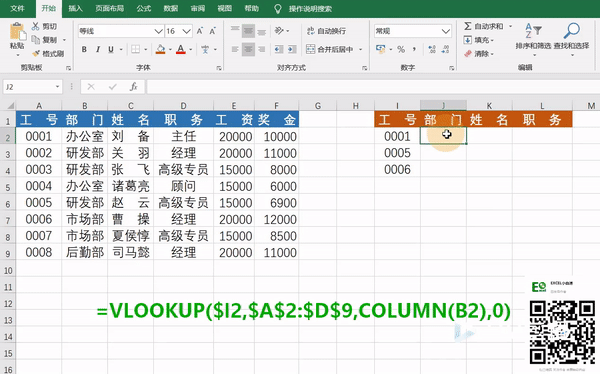Open the font size dropdown
This screenshot has width=600, height=374.
(187, 31)
